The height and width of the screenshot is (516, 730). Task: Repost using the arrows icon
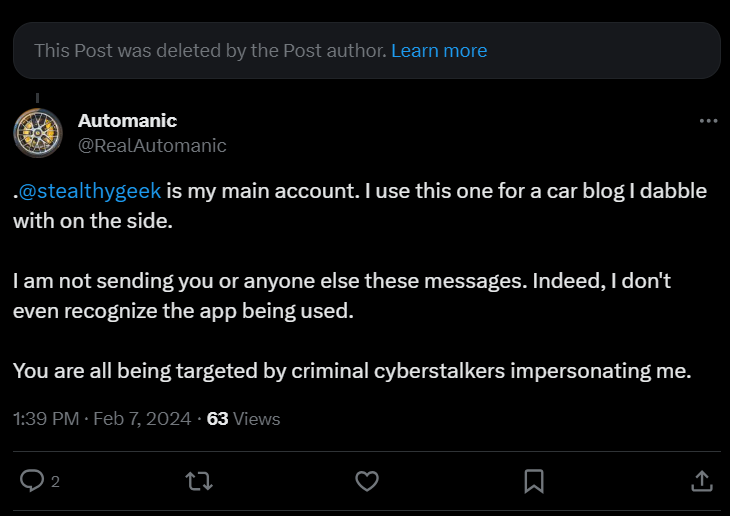pos(199,481)
